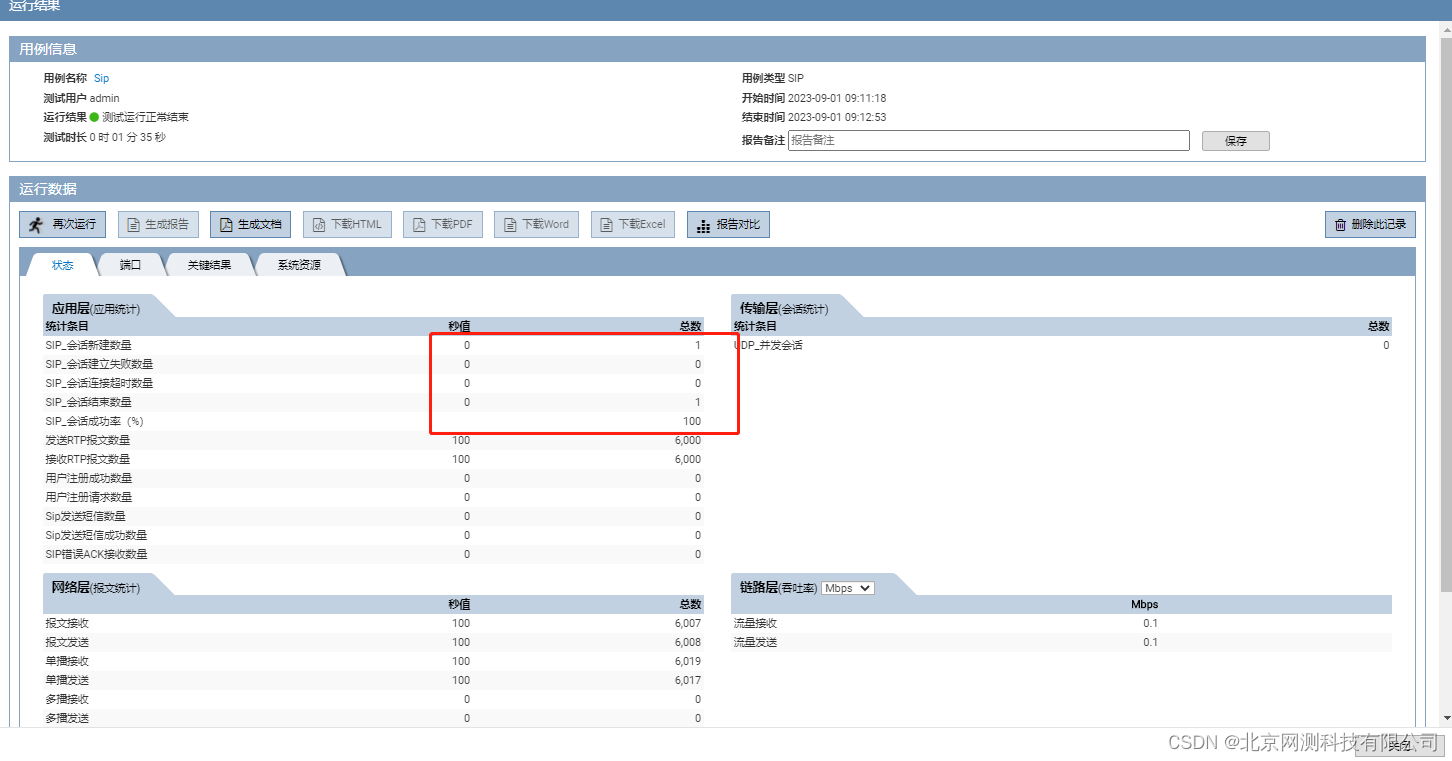Click the 测试时长 0 时 01 分 35 秒 text
Image resolution: width=1452 pixels, height=761 pixels.
pos(105,137)
